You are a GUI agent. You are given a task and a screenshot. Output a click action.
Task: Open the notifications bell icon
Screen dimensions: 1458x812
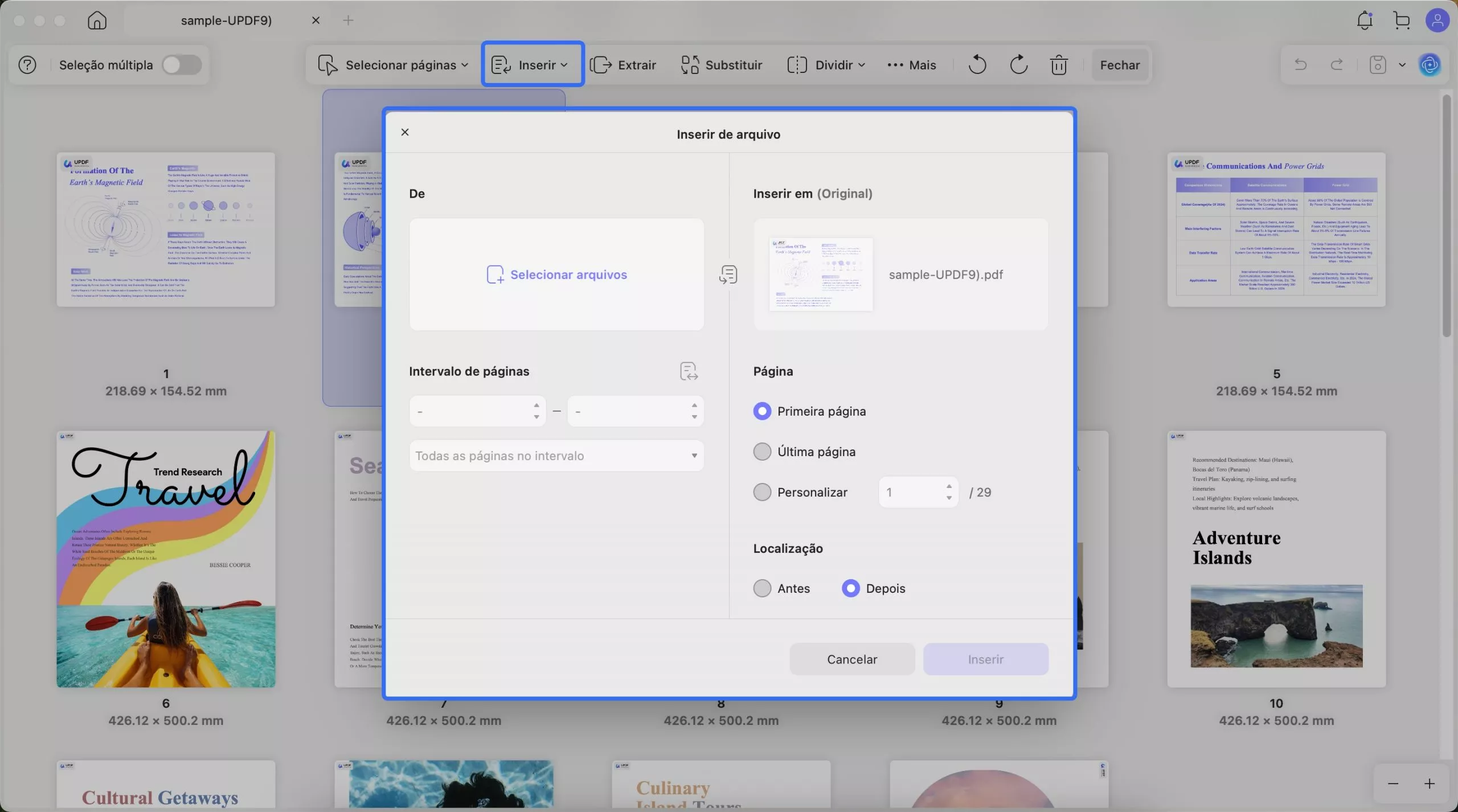[x=1364, y=20]
